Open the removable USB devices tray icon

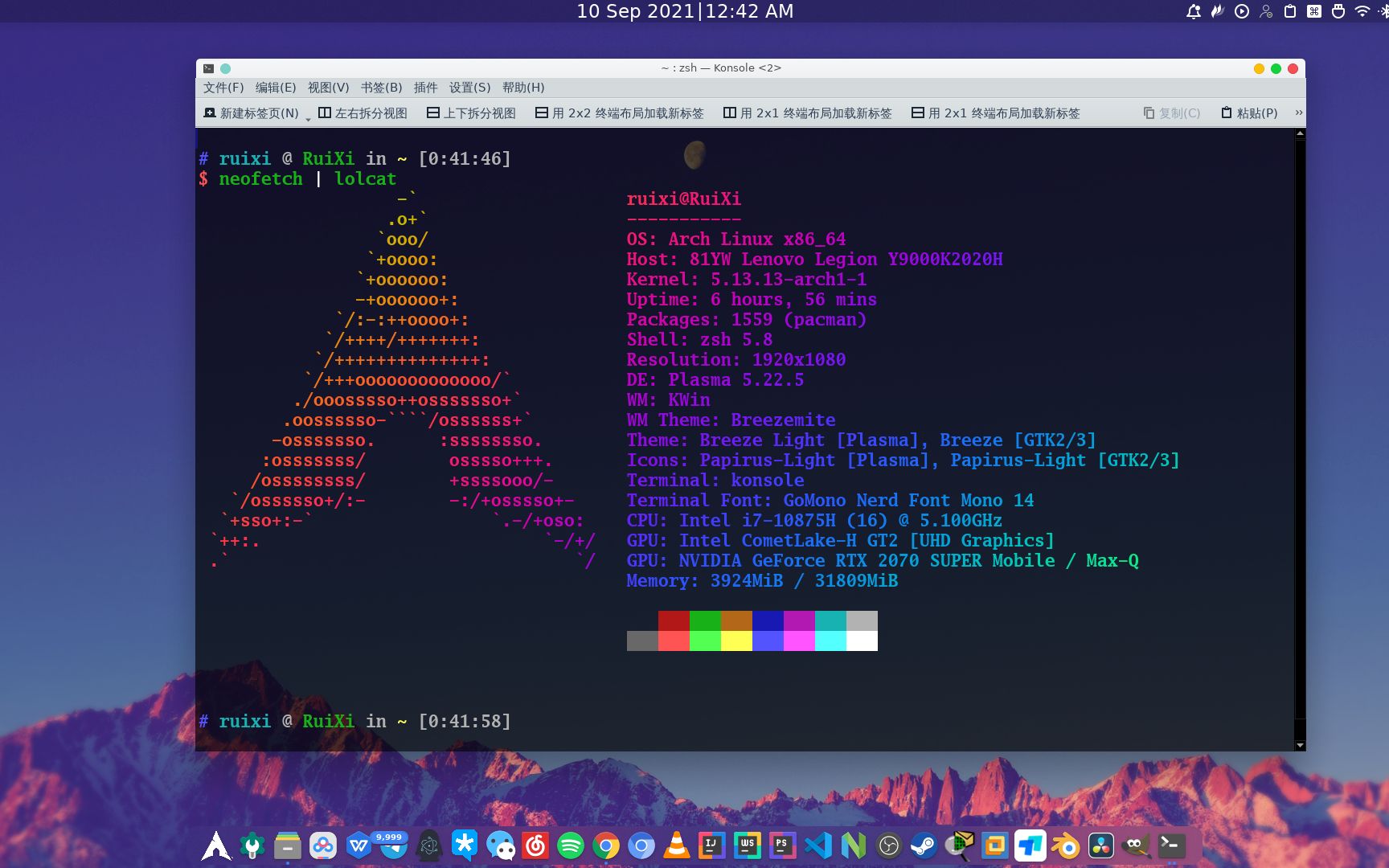coord(1338,11)
